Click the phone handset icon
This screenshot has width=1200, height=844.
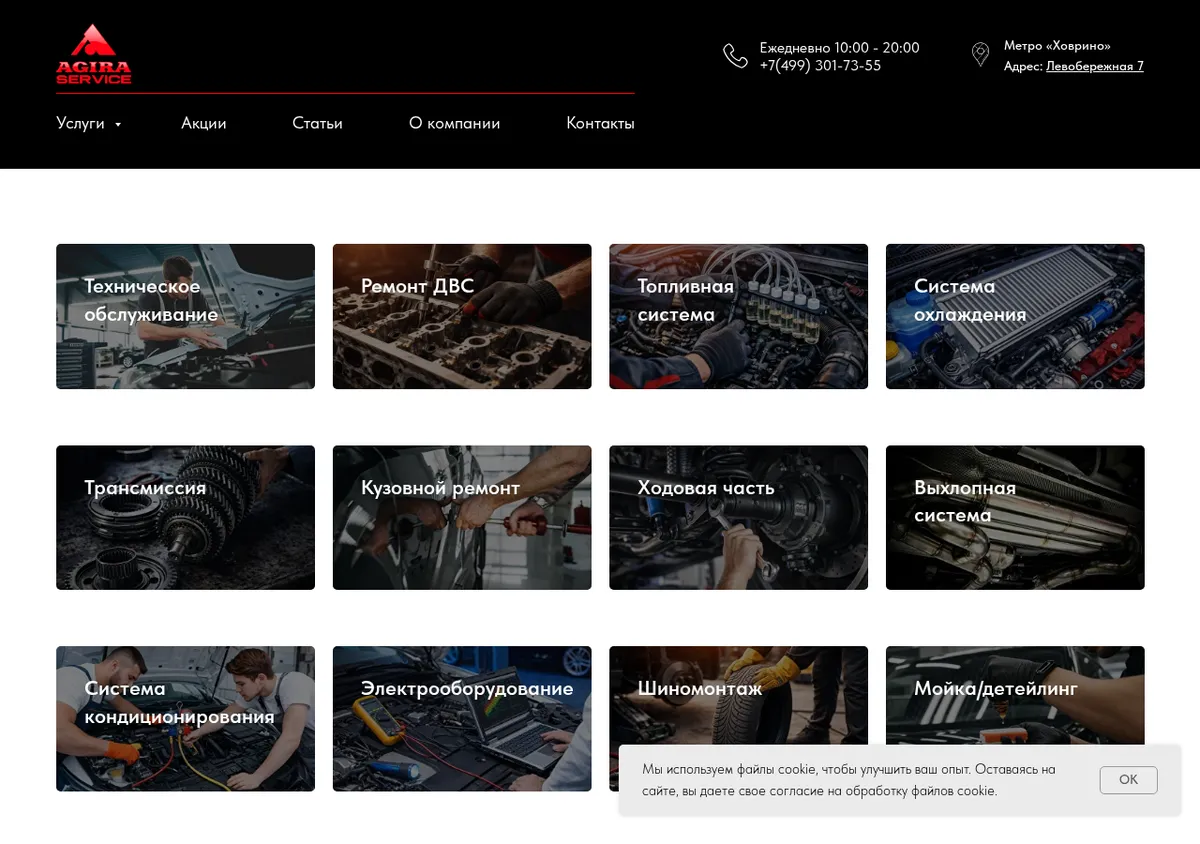tap(735, 56)
